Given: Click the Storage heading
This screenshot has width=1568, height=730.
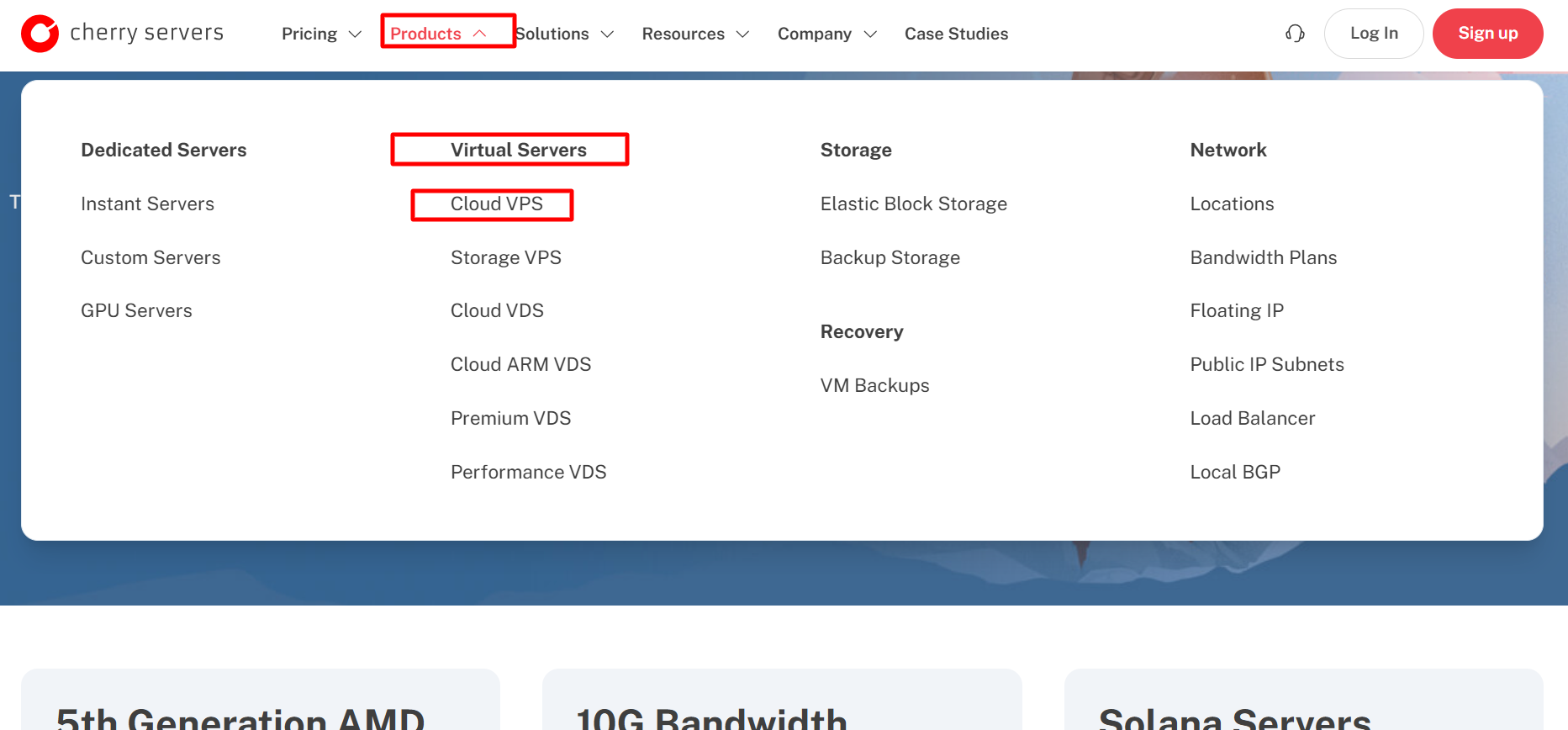Looking at the screenshot, I should click(856, 150).
